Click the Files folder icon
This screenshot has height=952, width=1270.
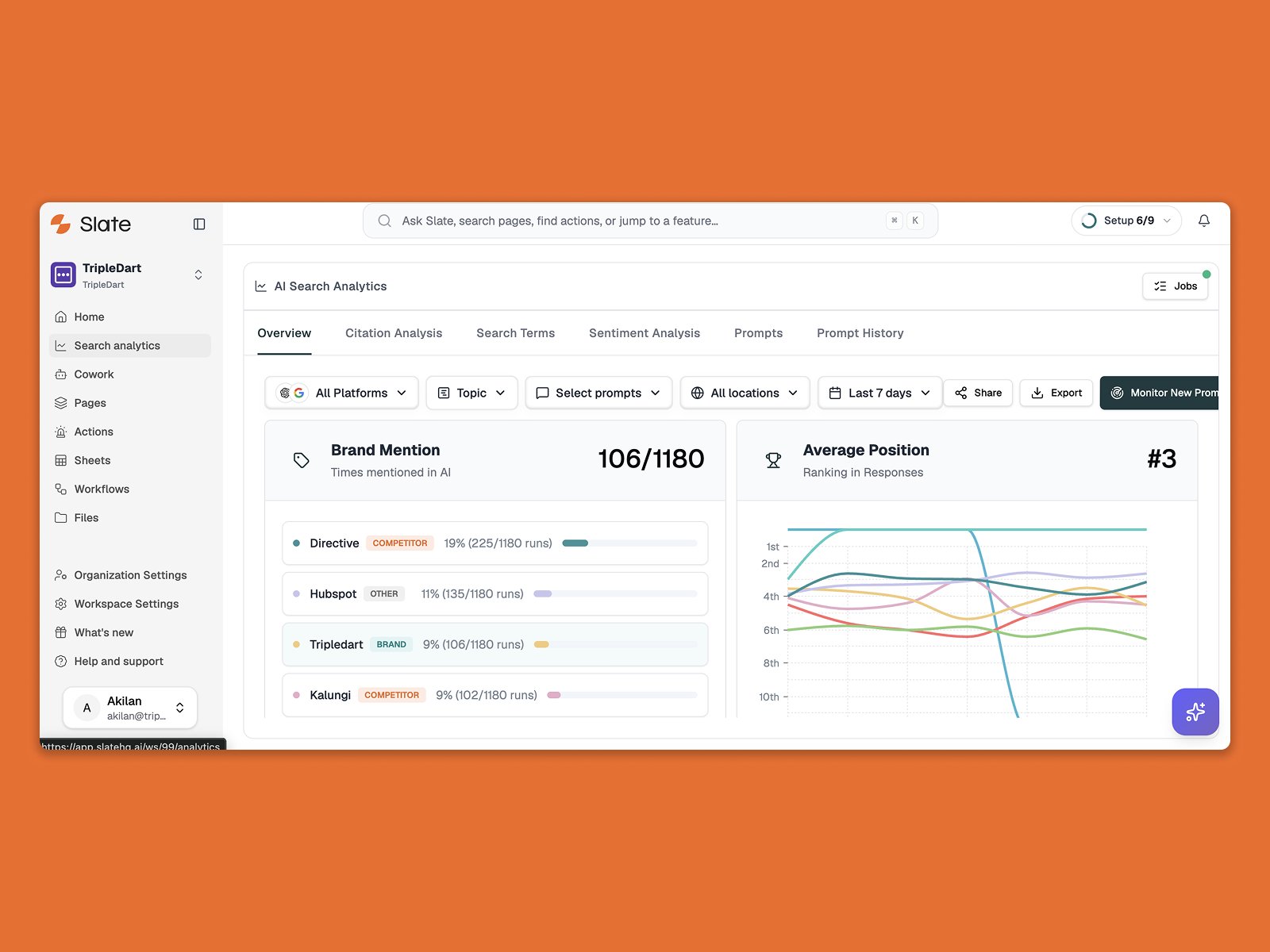(x=61, y=517)
